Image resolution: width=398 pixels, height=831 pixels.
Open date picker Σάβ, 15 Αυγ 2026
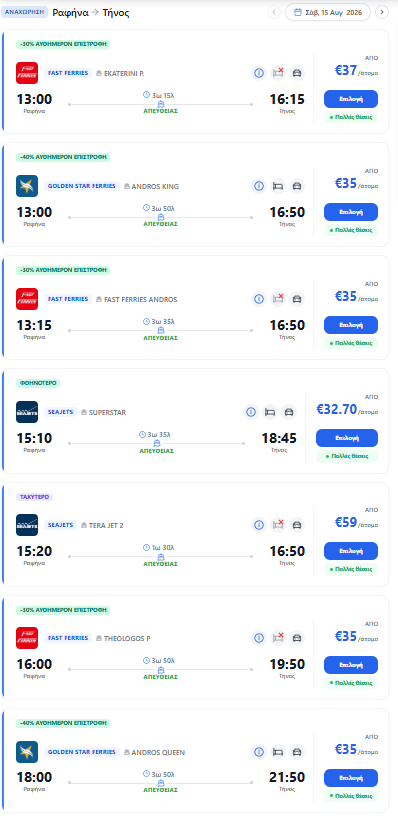(x=328, y=12)
